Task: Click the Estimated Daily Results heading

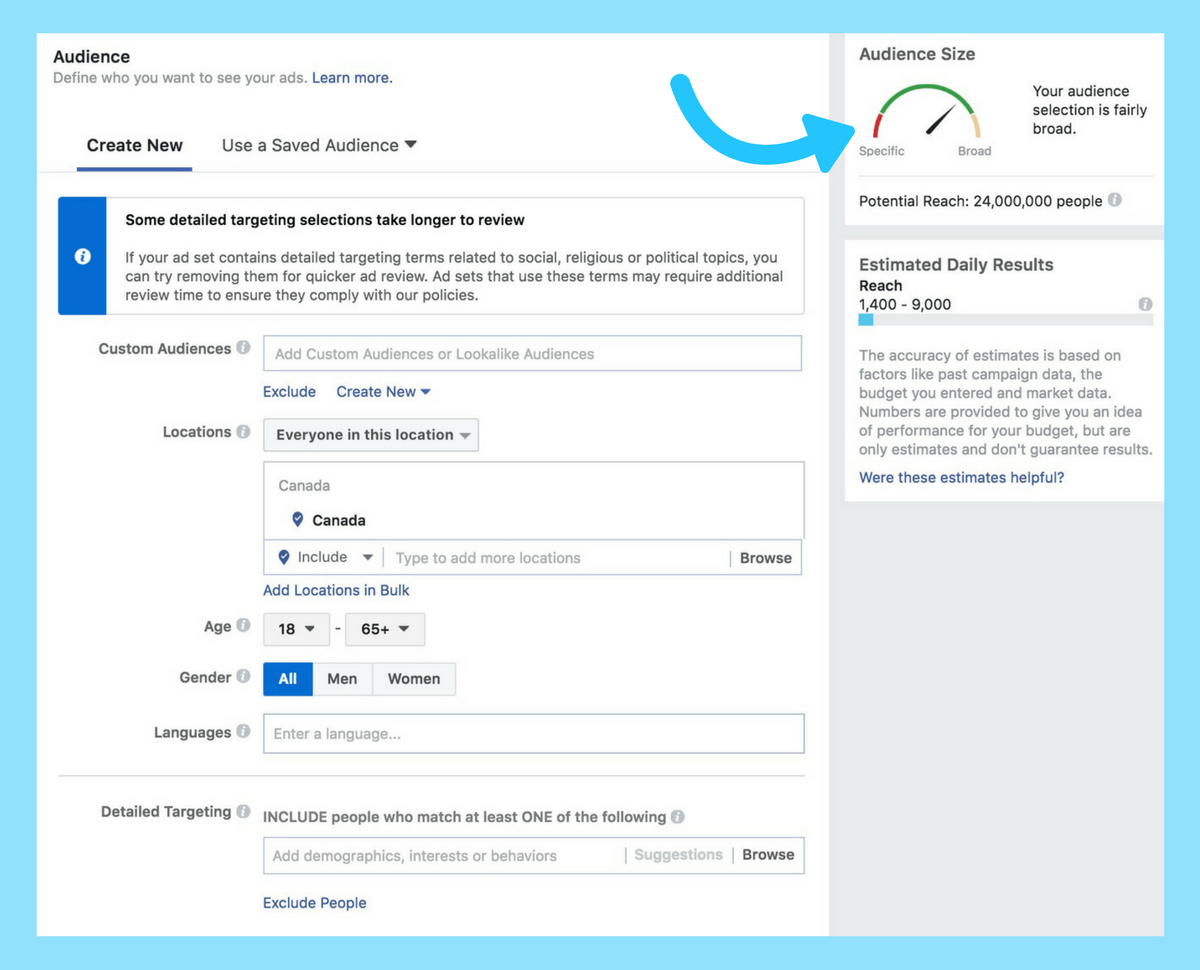Action: pyautogui.click(x=956, y=265)
